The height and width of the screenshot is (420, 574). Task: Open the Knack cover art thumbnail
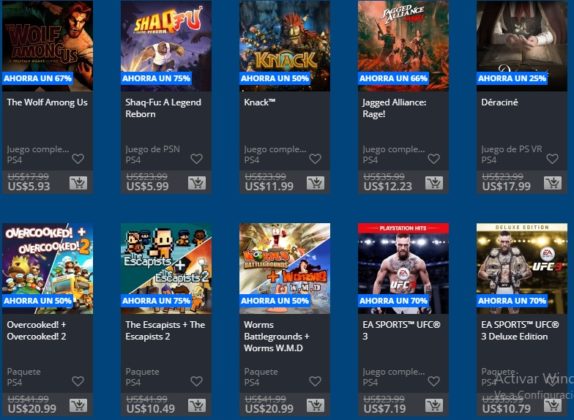pyautogui.click(x=285, y=46)
